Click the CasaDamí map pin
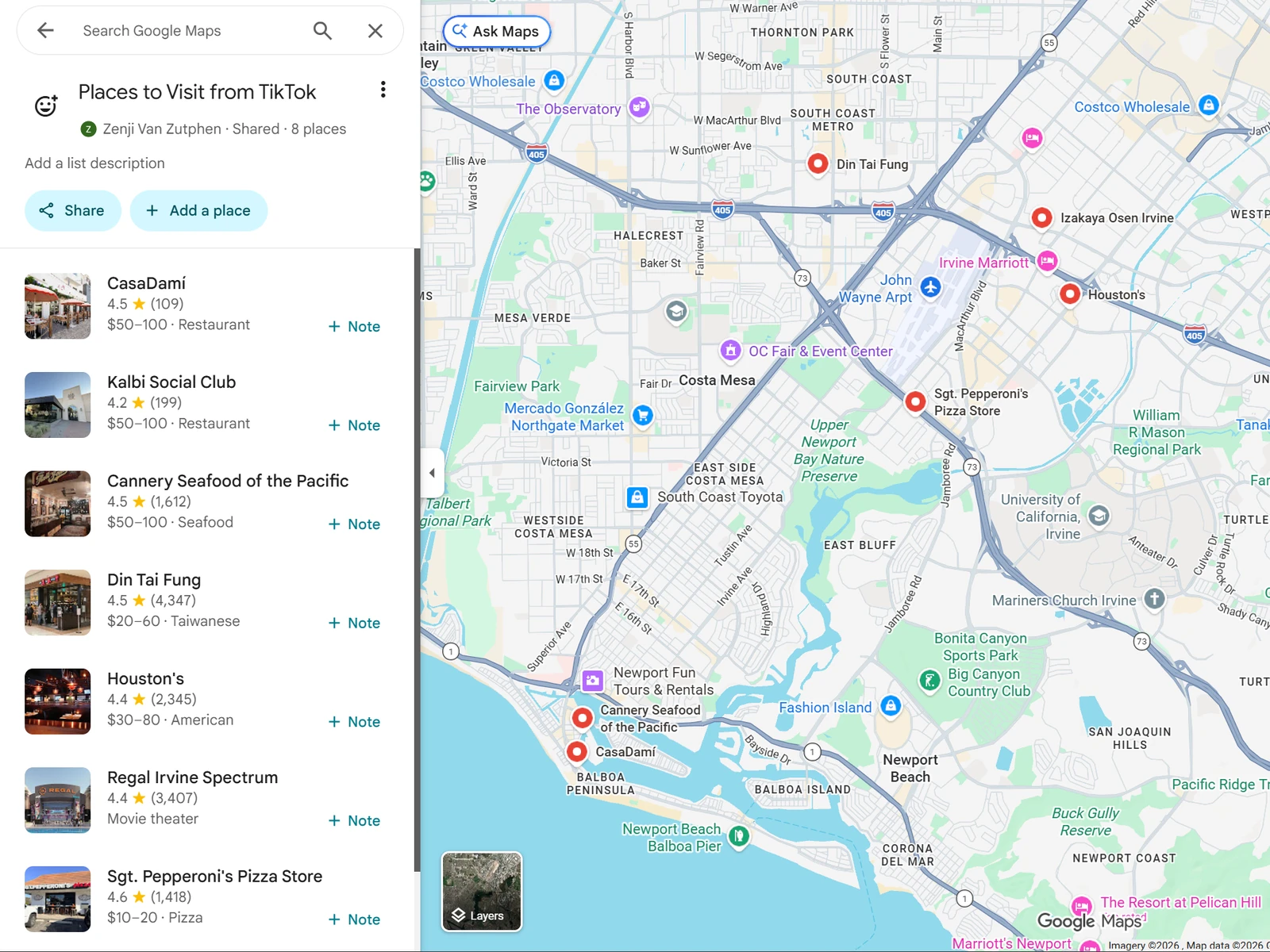Screen dimensions: 1270x952 click(577, 751)
